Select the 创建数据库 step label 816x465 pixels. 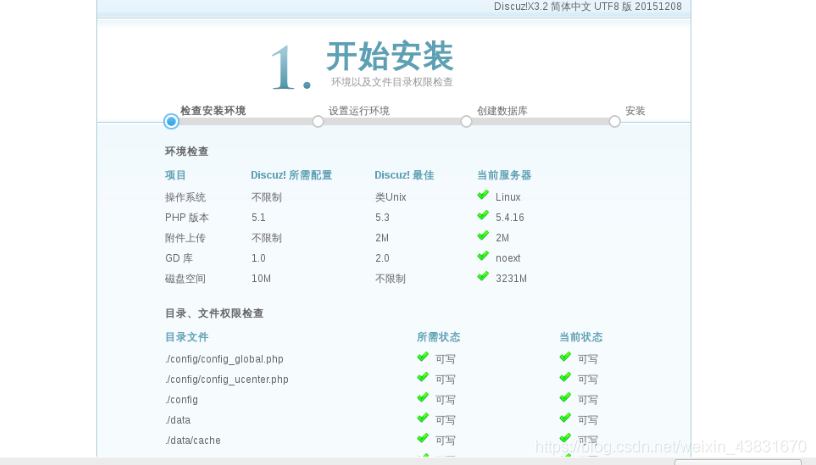(x=502, y=111)
